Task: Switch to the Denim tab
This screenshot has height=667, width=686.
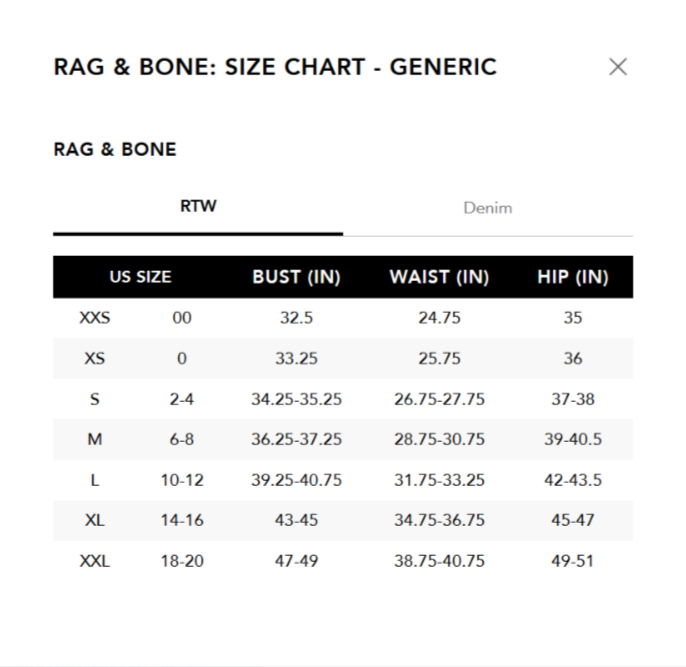Action: tap(488, 208)
